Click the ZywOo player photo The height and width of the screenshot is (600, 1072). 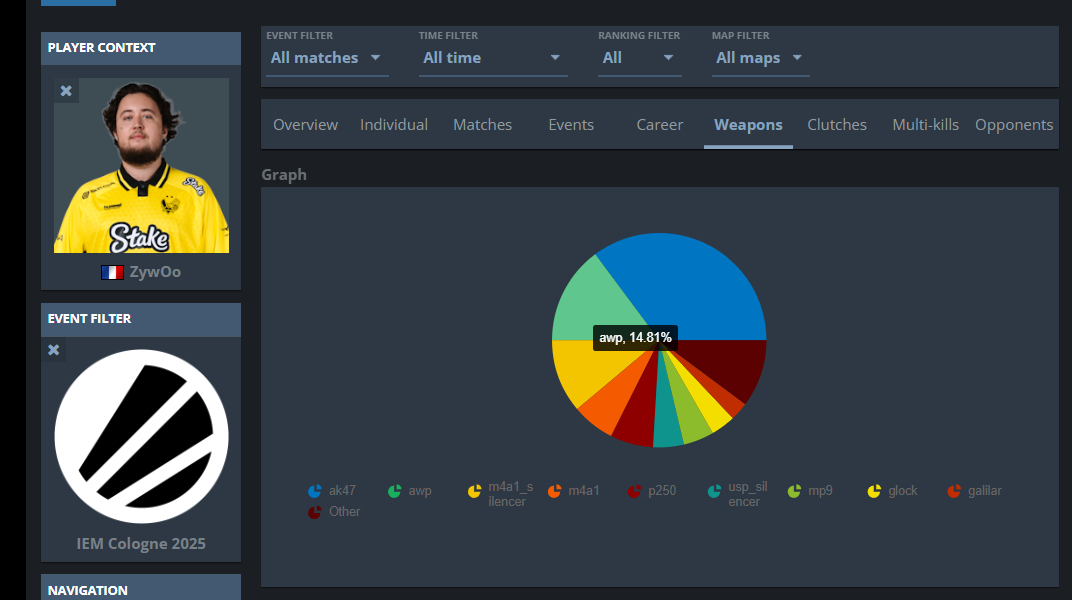pos(142,165)
